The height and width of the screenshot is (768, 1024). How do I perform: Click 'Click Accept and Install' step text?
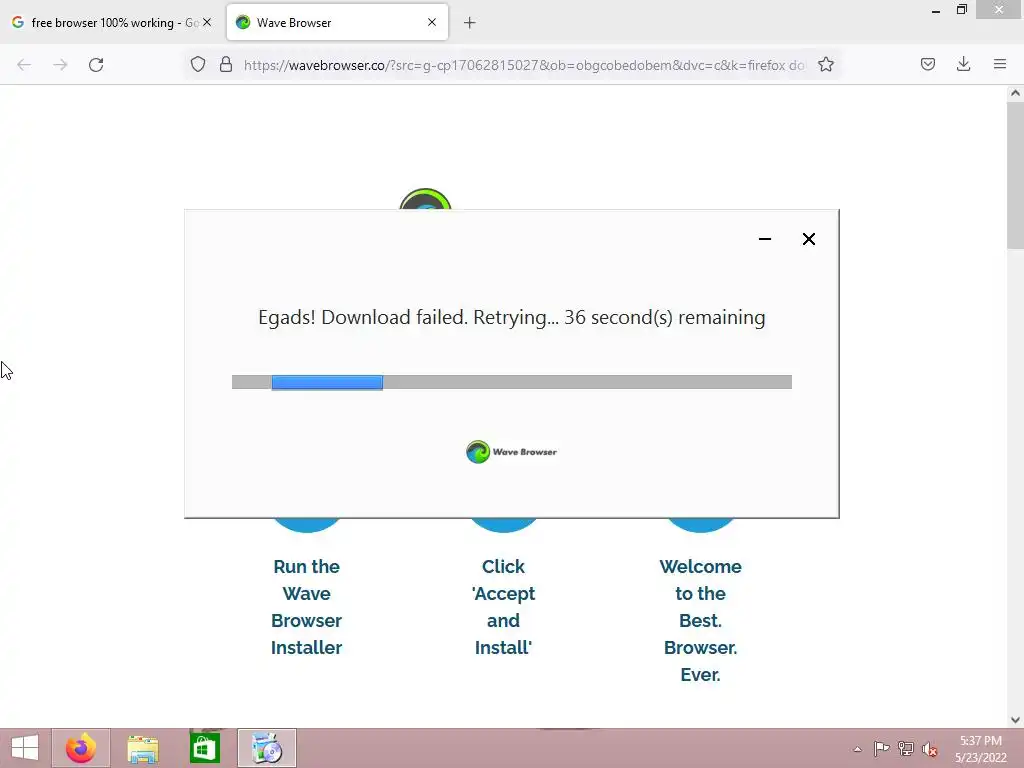pos(504,607)
